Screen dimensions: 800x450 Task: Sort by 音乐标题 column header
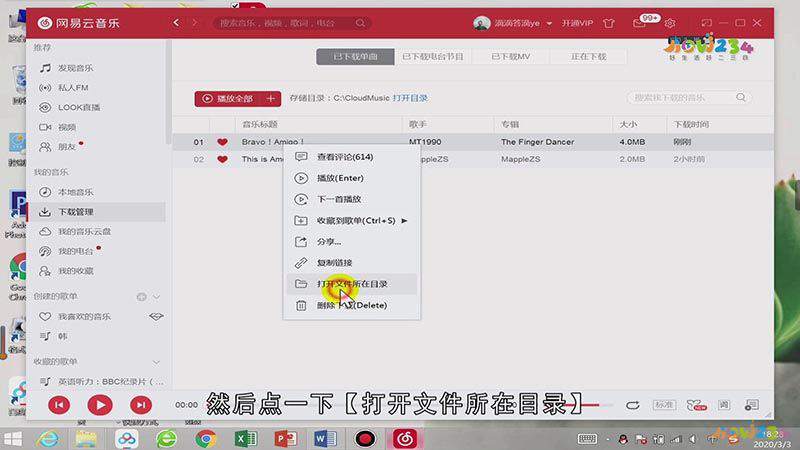[260, 124]
